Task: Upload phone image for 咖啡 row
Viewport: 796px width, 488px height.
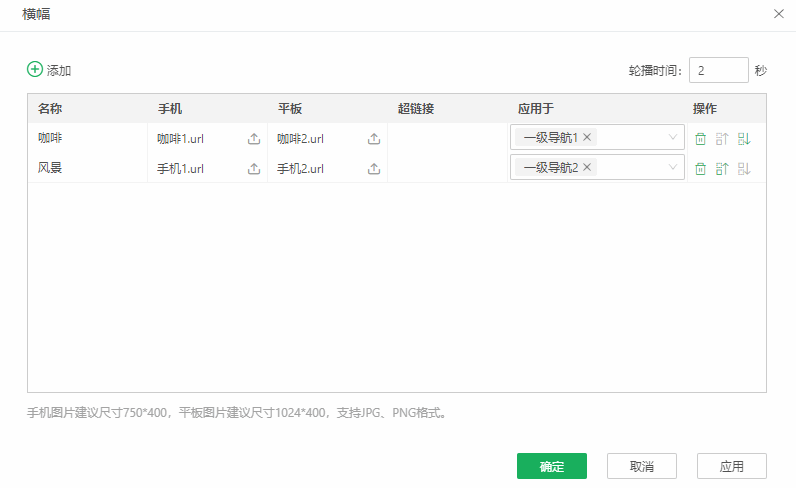Action: (254, 139)
